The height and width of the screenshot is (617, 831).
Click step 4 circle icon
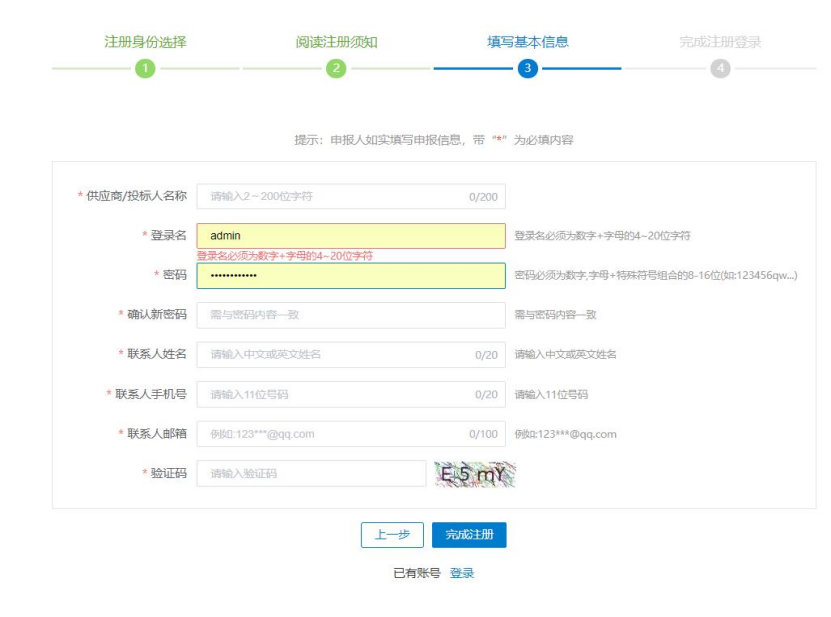point(720,68)
